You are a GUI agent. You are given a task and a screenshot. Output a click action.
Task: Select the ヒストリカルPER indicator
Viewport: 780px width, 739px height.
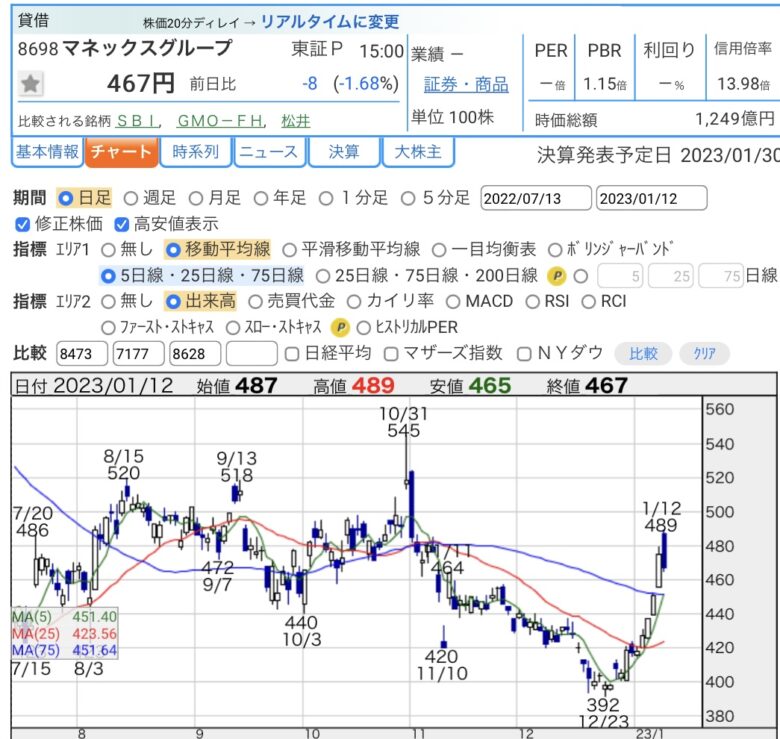tap(364, 328)
